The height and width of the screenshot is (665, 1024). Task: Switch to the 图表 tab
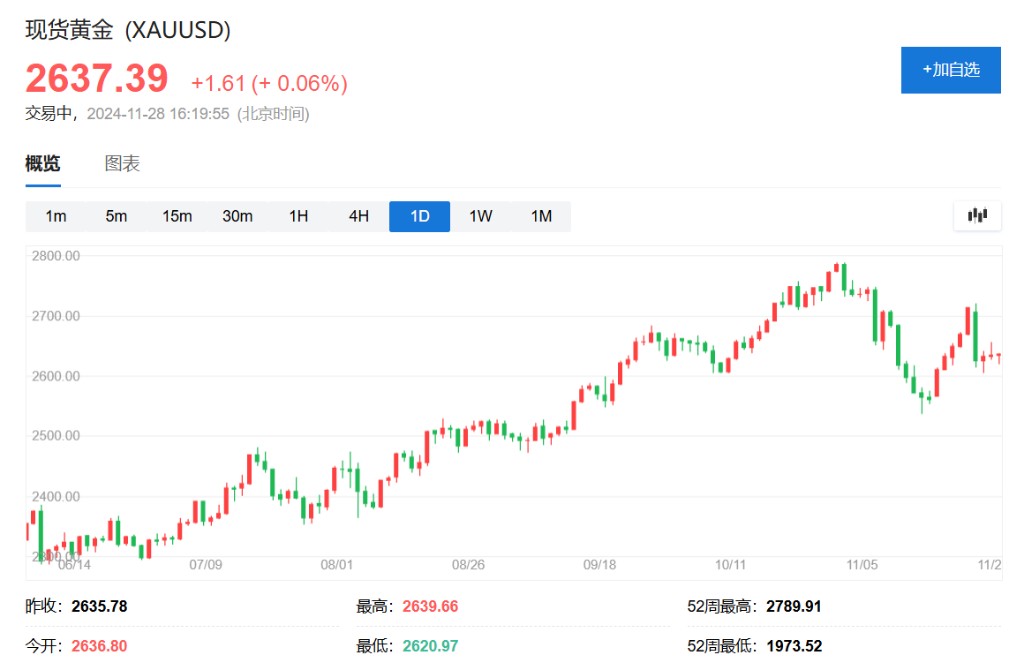pos(122,163)
